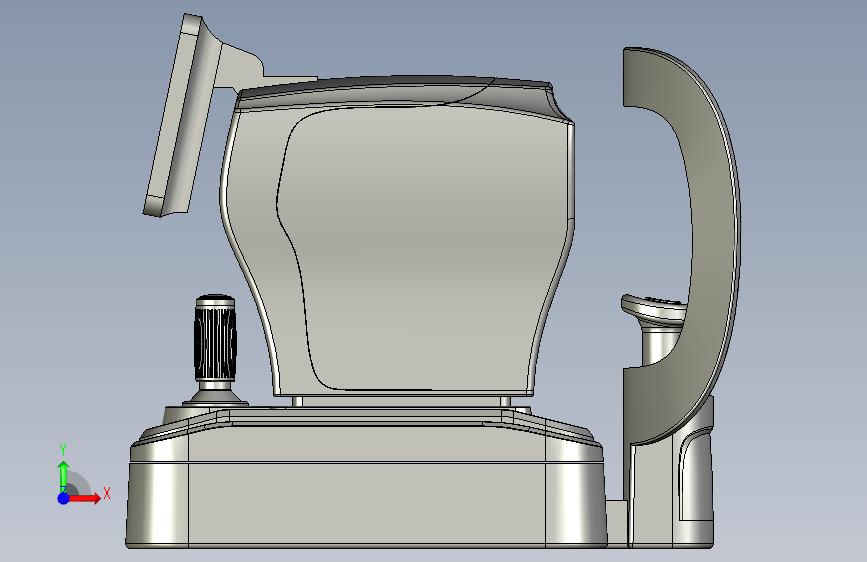Viewport: 867px width, 562px height.
Task: Click the green Y axis arrow
Action: (64, 476)
